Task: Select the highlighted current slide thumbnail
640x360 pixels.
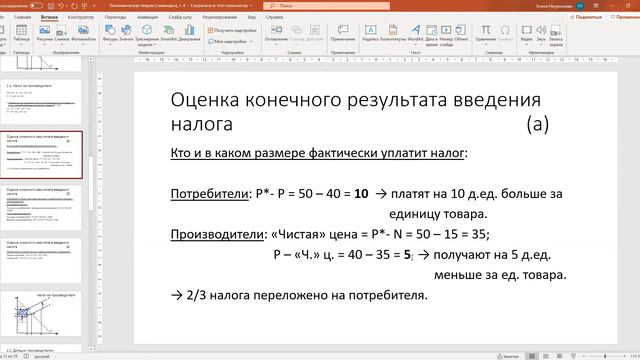Action: 41,155
